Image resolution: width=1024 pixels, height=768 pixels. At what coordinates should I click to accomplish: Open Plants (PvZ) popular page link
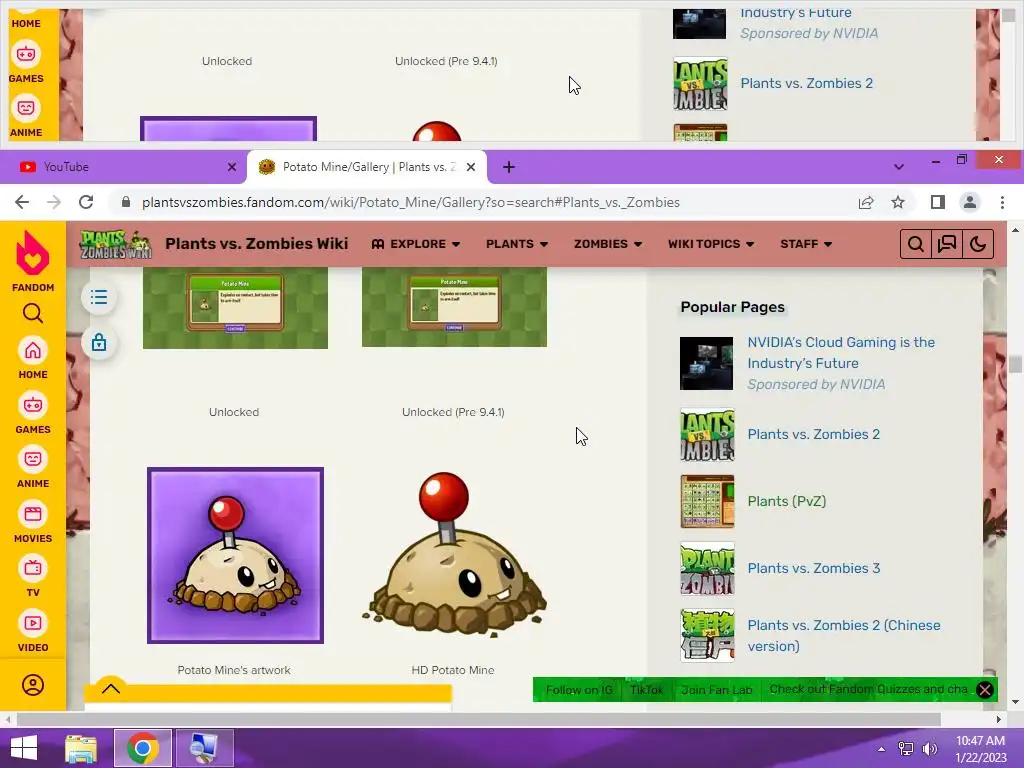point(787,501)
